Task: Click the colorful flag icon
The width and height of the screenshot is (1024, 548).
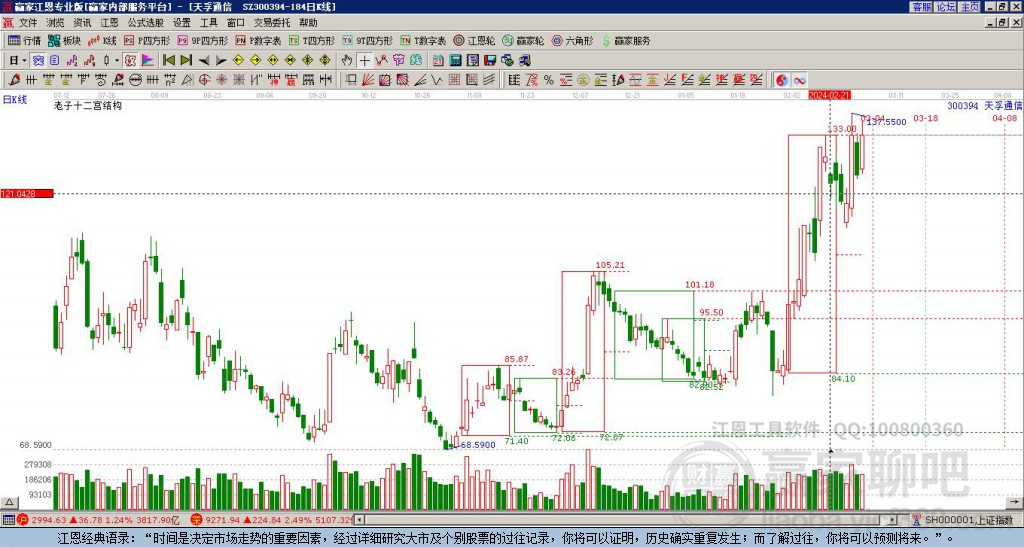Action: point(148,60)
